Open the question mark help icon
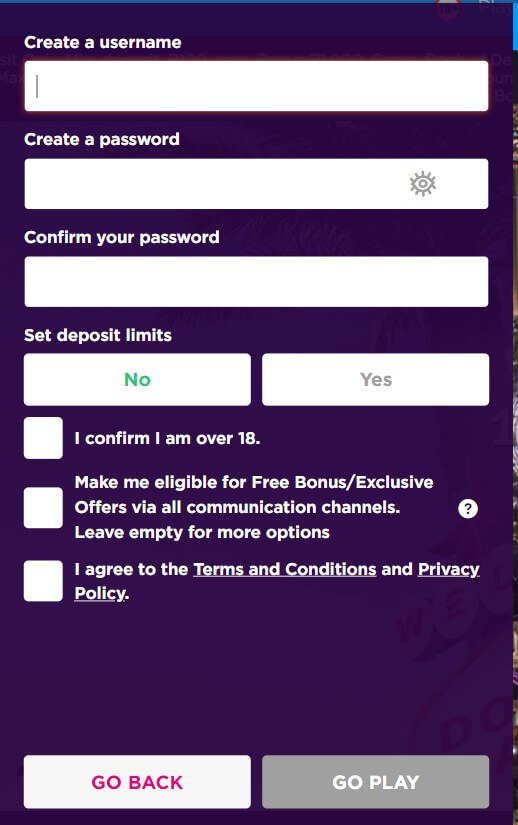The image size is (518, 825). 468,508
